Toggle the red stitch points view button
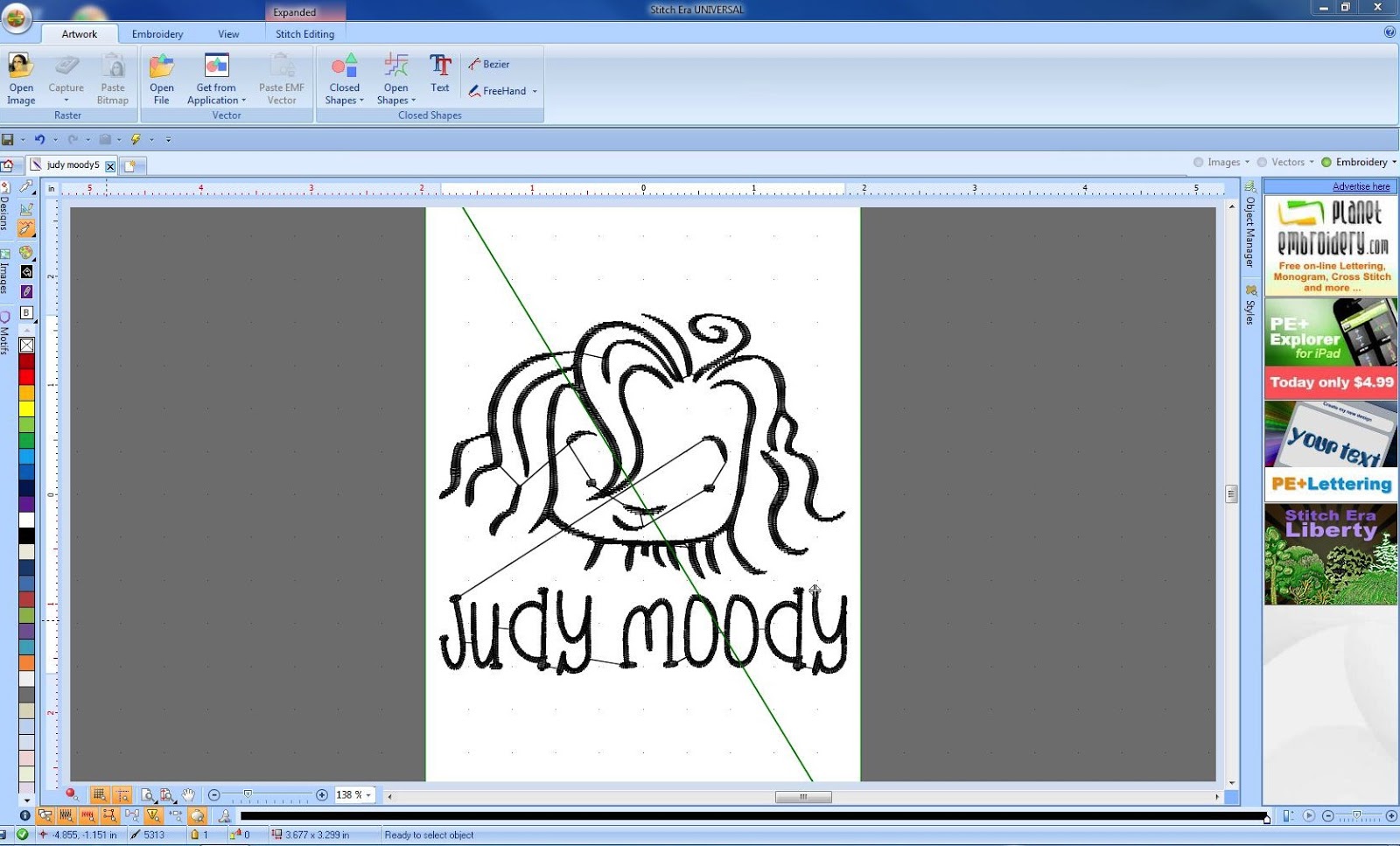 [88, 815]
